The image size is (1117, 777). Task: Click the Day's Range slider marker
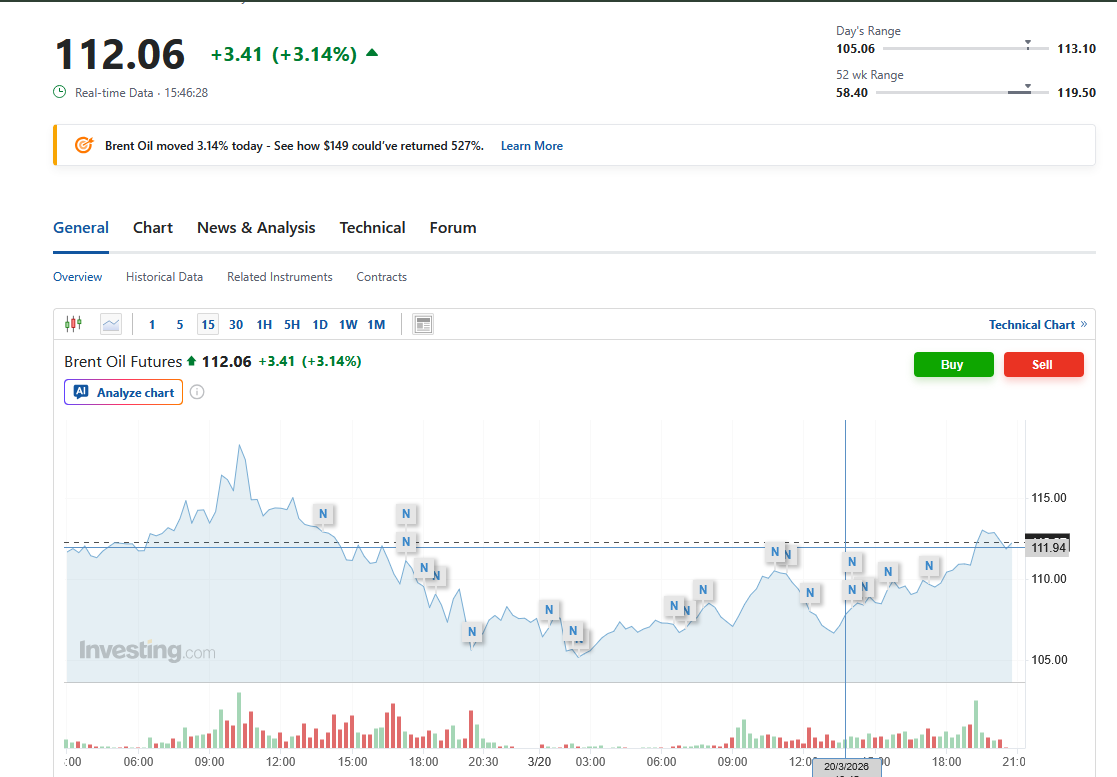(1028, 45)
